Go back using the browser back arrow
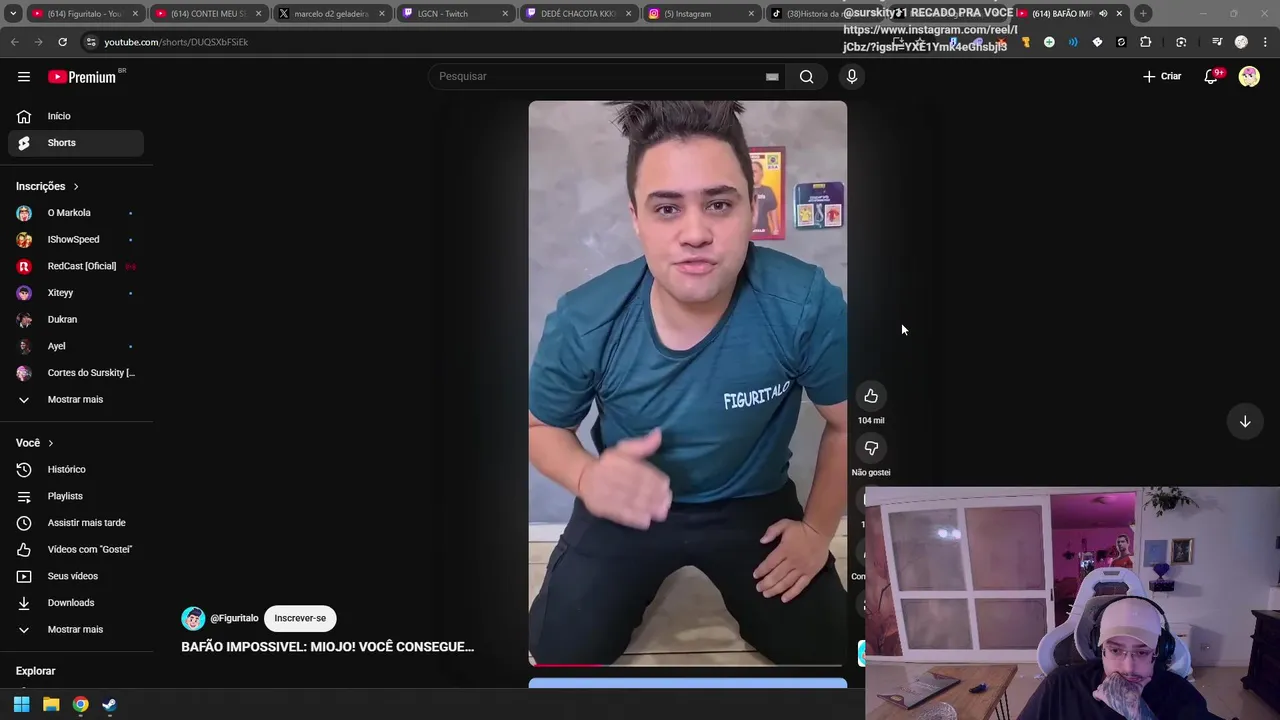 tap(14, 42)
